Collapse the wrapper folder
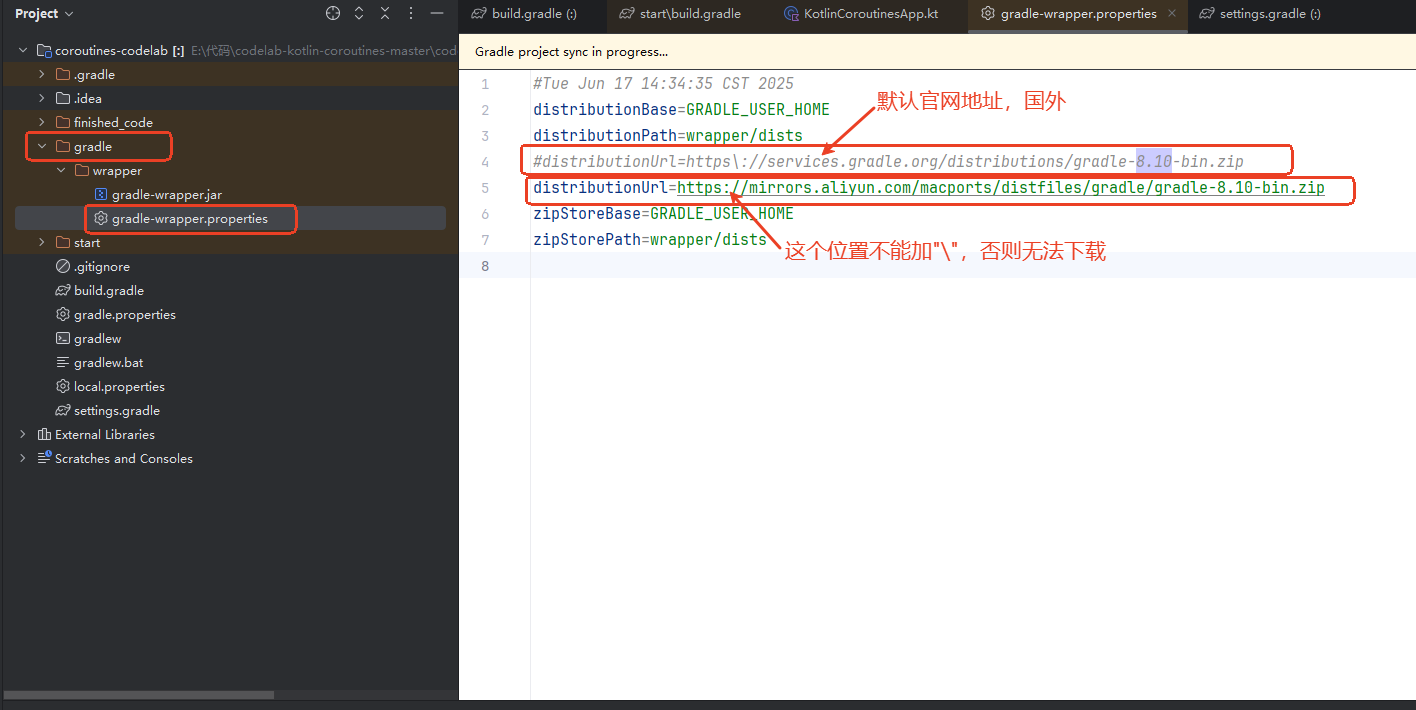This screenshot has height=710, width=1416. click(61, 170)
